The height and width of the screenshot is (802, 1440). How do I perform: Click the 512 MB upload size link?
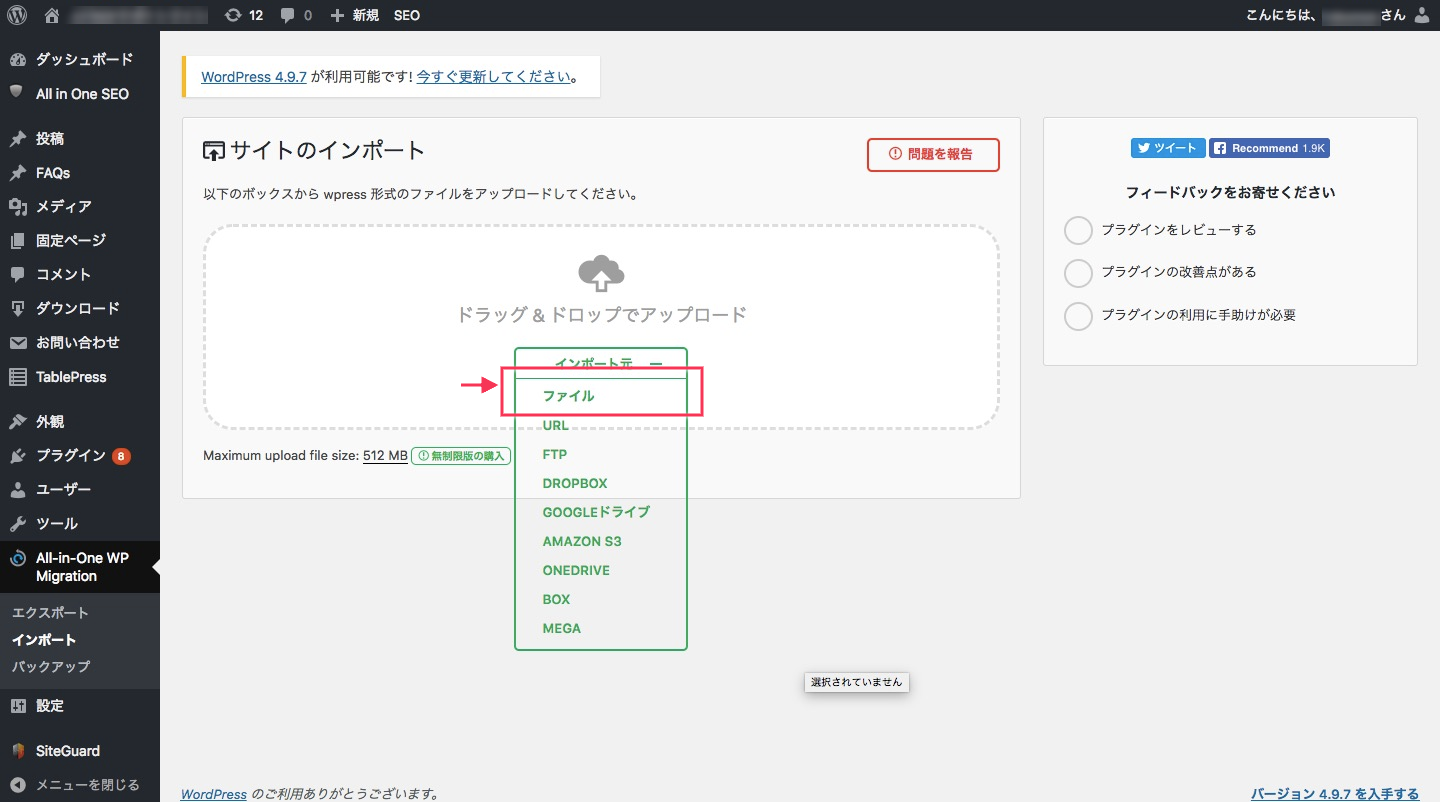(385, 455)
